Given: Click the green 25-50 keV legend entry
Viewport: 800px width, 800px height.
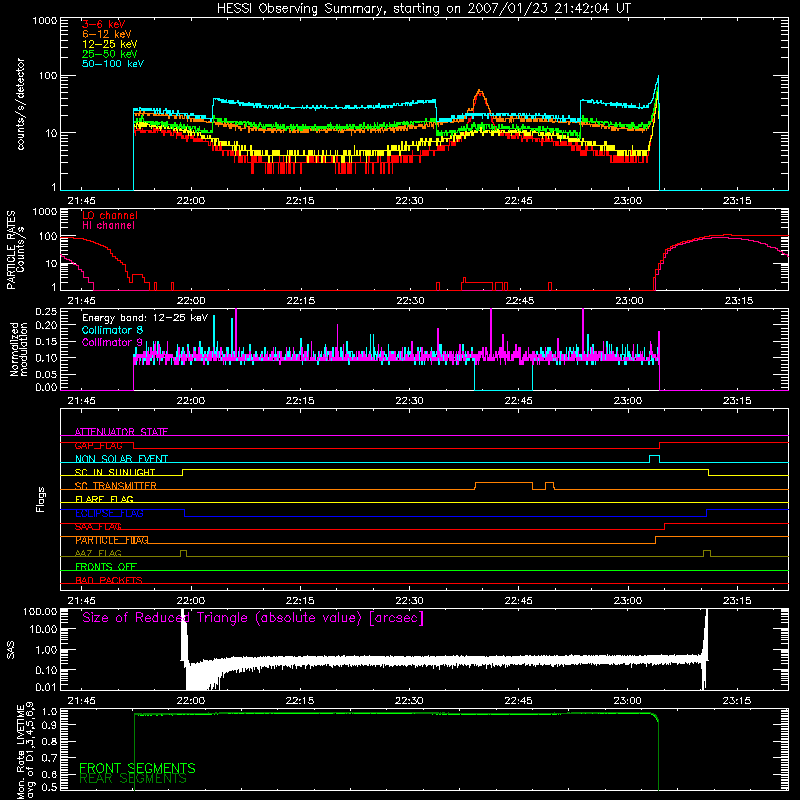Looking at the screenshot, I should [110, 54].
